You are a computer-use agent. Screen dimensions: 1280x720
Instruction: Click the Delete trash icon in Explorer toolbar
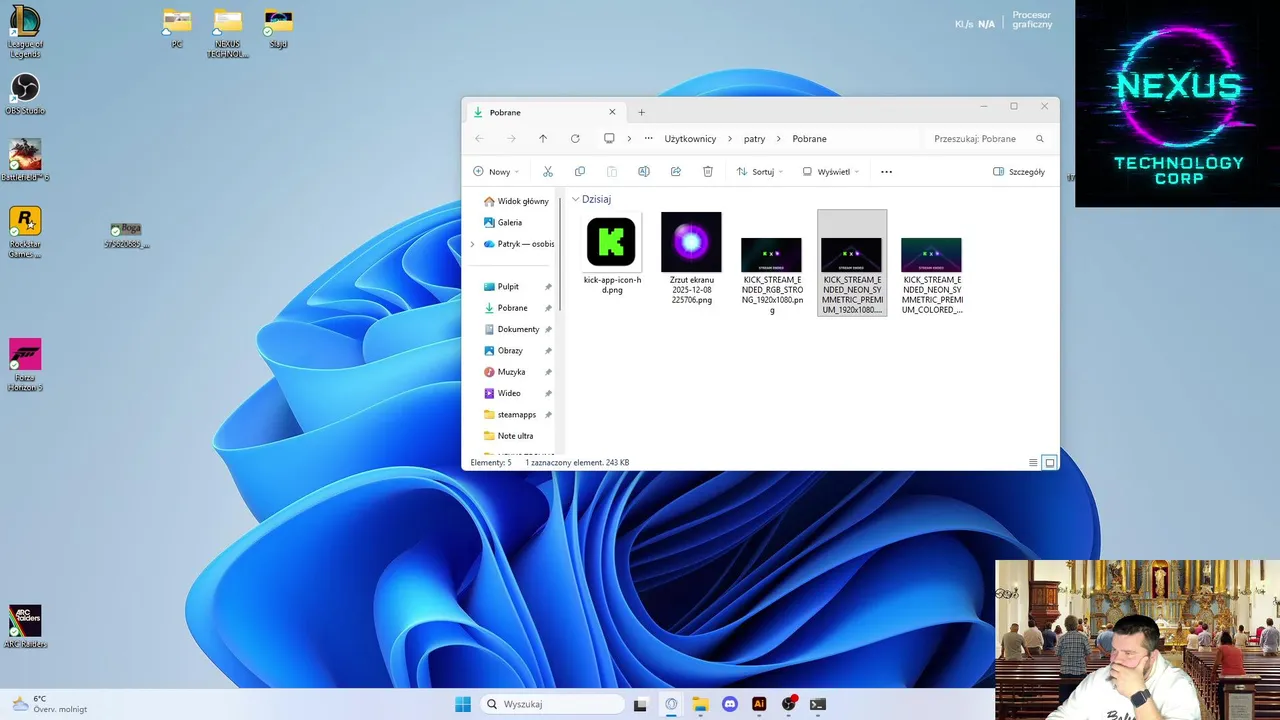pyautogui.click(x=707, y=172)
